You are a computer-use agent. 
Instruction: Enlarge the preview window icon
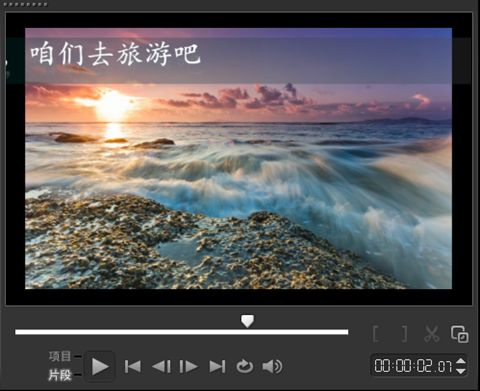[460, 334]
